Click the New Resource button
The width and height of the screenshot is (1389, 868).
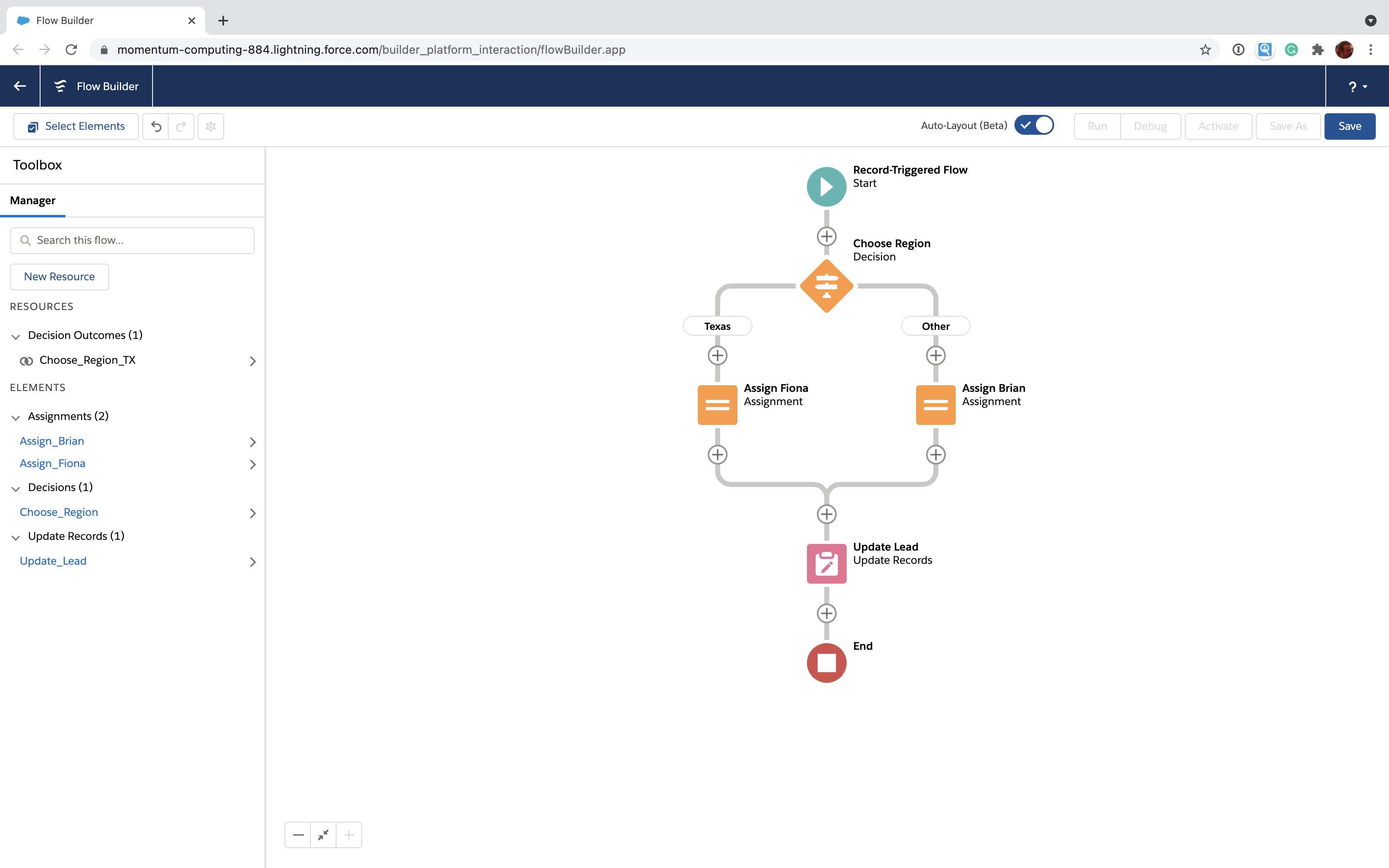59,276
